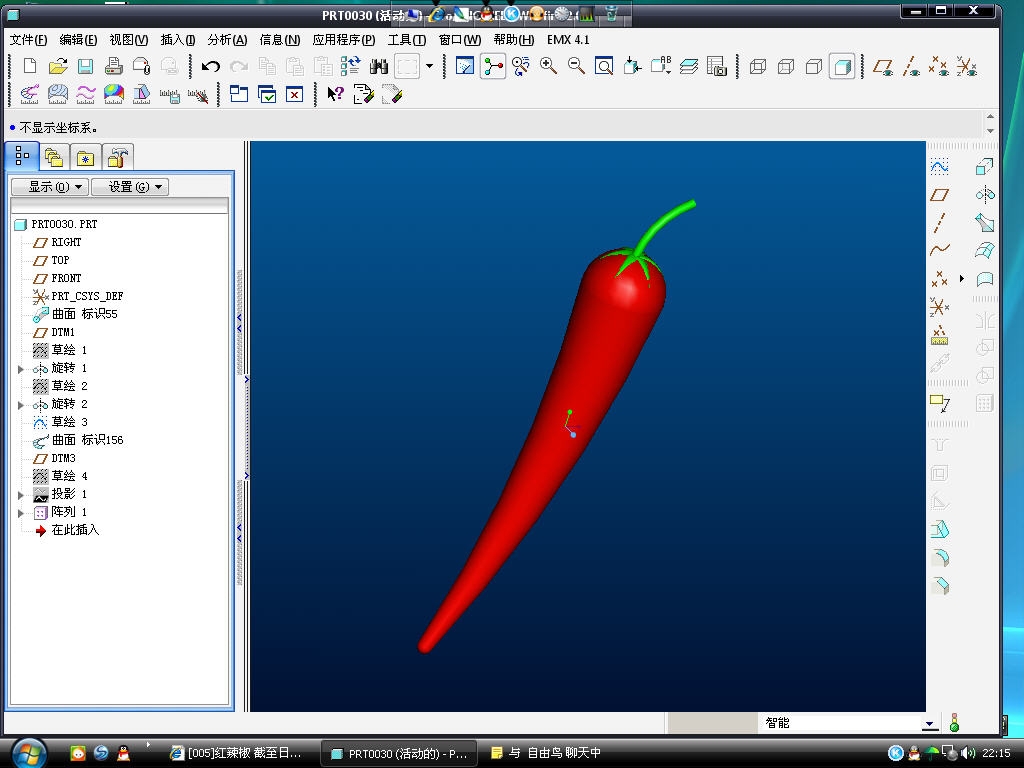Screen dimensions: 1024x768
Task: Open the 编辑(E) menu
Action: [x=78, y=40]
